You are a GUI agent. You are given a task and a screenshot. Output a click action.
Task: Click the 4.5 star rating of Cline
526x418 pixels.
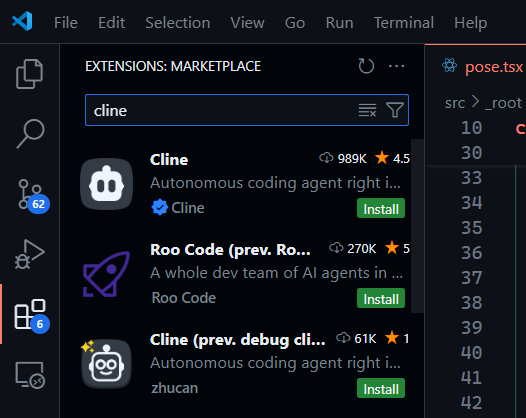[392, 158]
